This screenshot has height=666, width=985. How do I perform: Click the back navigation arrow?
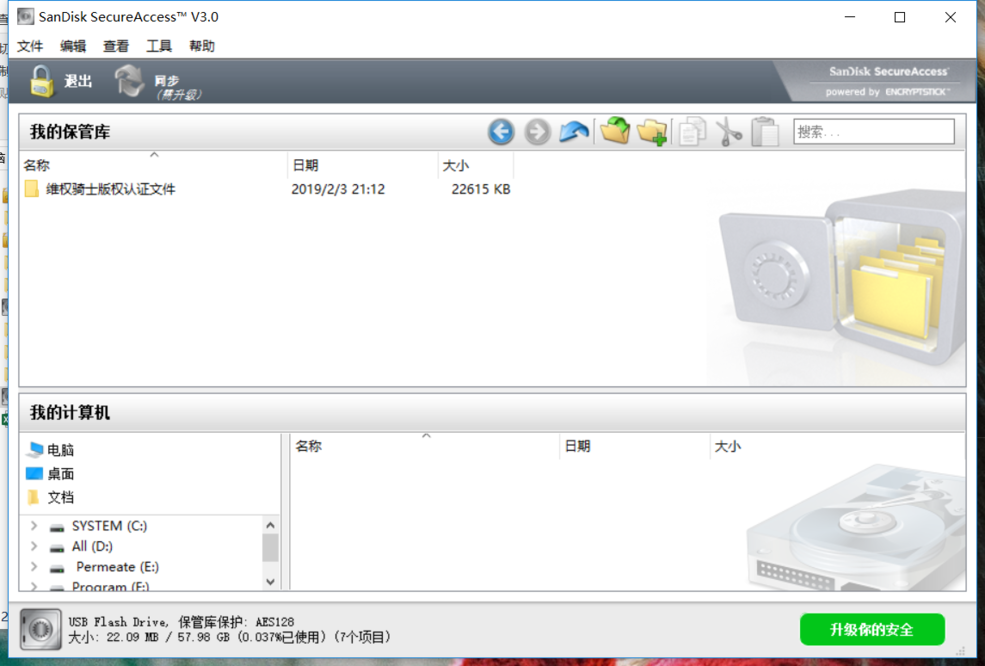pyautogui.click(x=501, y=131)
